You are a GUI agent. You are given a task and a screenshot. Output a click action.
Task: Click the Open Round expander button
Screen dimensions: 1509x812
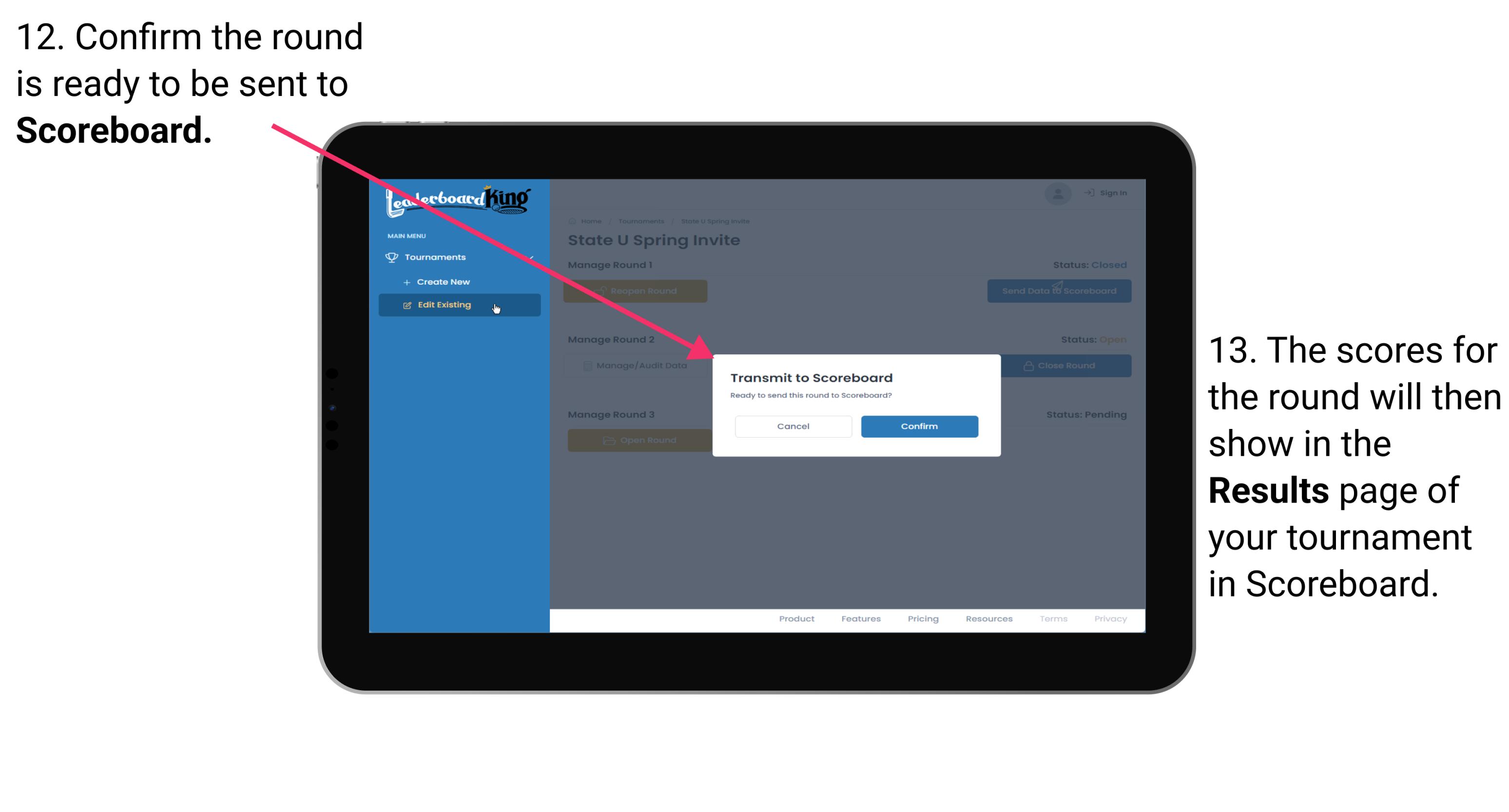point(639,440)
